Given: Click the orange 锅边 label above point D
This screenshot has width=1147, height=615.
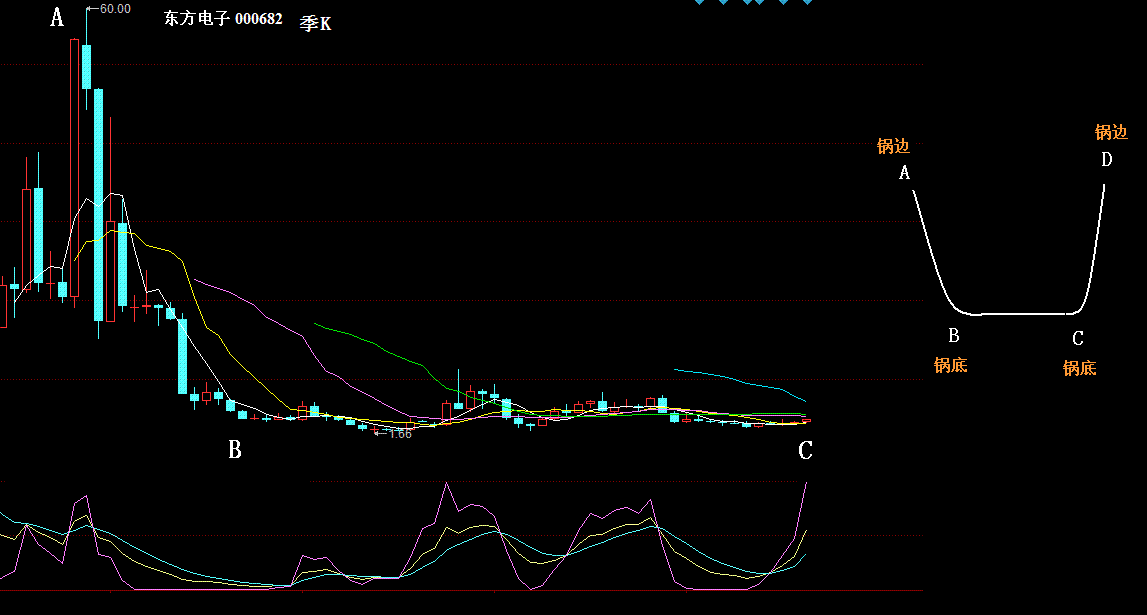Looking at the screenshot, I should (1110, 132).
